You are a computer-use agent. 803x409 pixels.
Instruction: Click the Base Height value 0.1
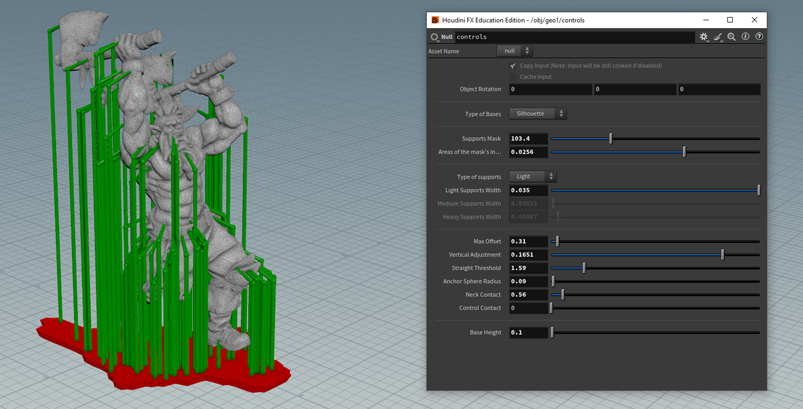[529, 333]
